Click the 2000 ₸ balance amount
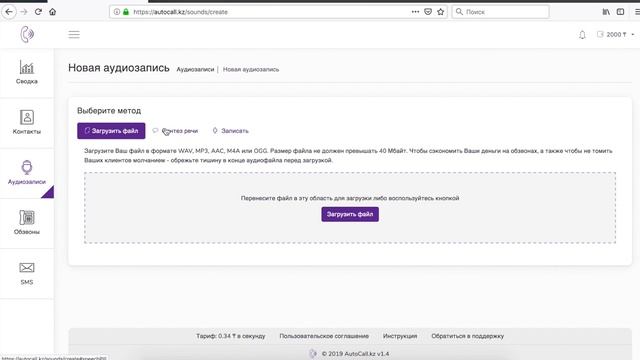640x360 pixels. (x=616, y=35)
